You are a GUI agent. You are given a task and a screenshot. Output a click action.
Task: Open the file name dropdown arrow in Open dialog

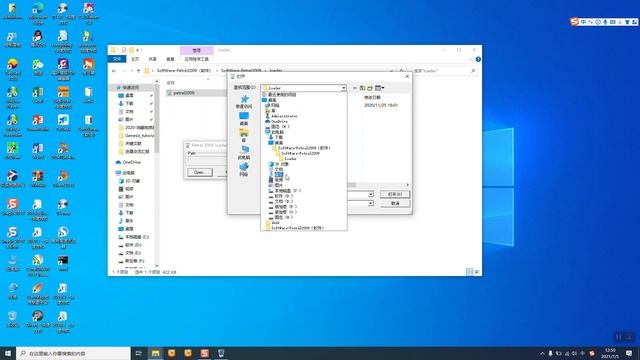pos(371,194)
